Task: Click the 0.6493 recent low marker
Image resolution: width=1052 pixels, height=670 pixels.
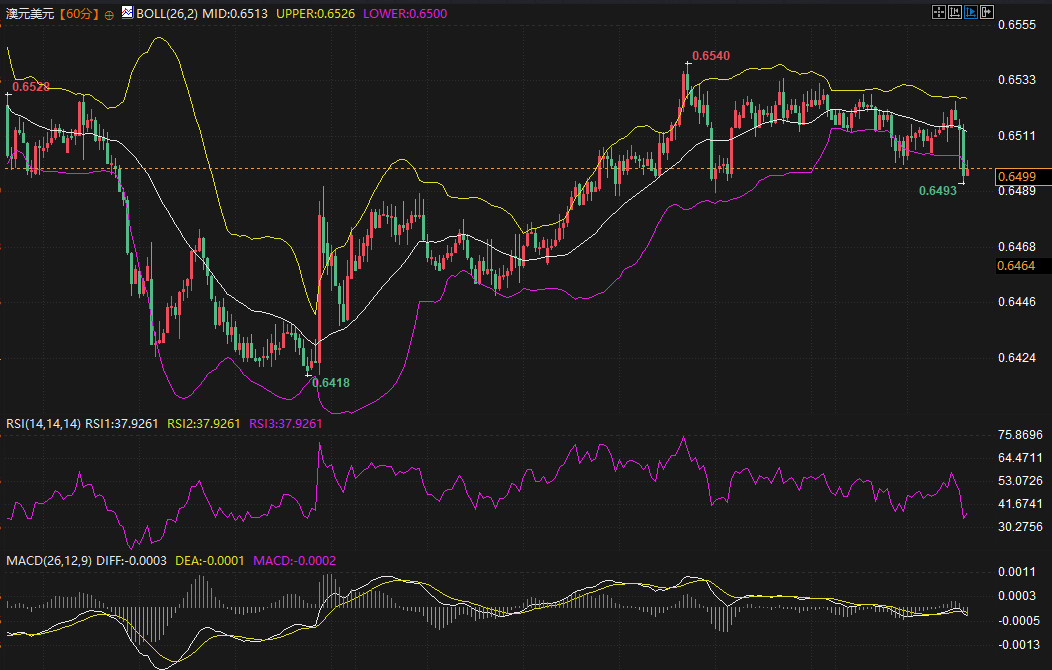Action: (x=938, y=190)
